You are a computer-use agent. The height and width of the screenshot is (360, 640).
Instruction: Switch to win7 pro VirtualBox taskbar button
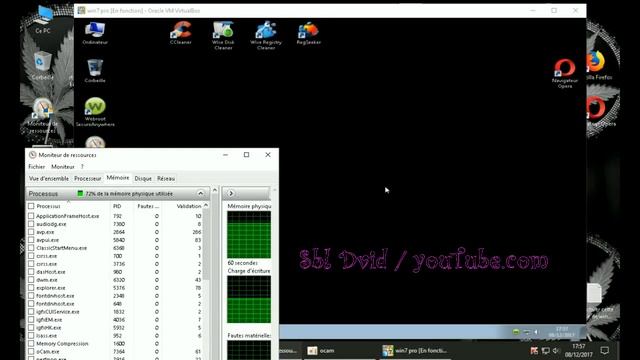click(x=415, y=351)
